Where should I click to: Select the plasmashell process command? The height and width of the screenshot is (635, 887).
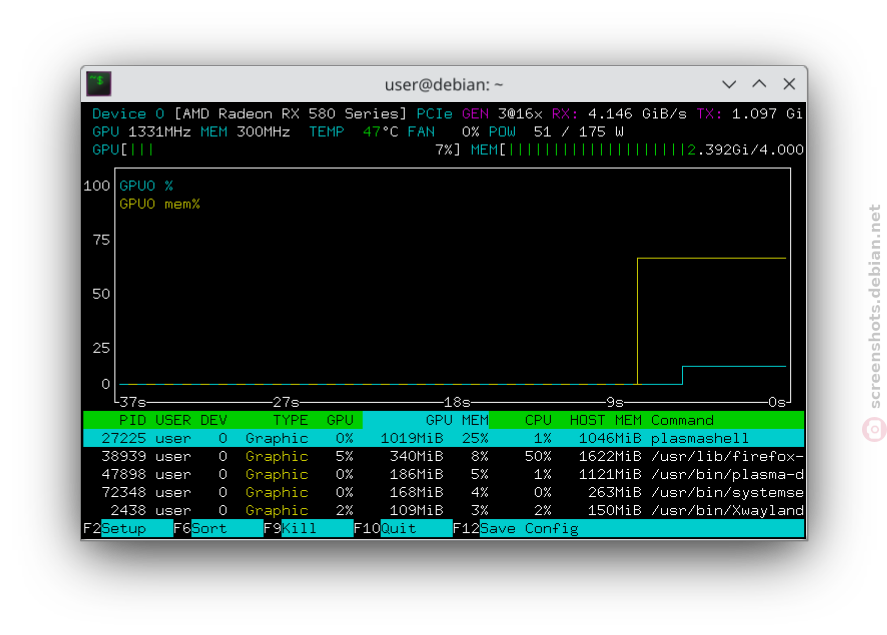tap(700, 438)
